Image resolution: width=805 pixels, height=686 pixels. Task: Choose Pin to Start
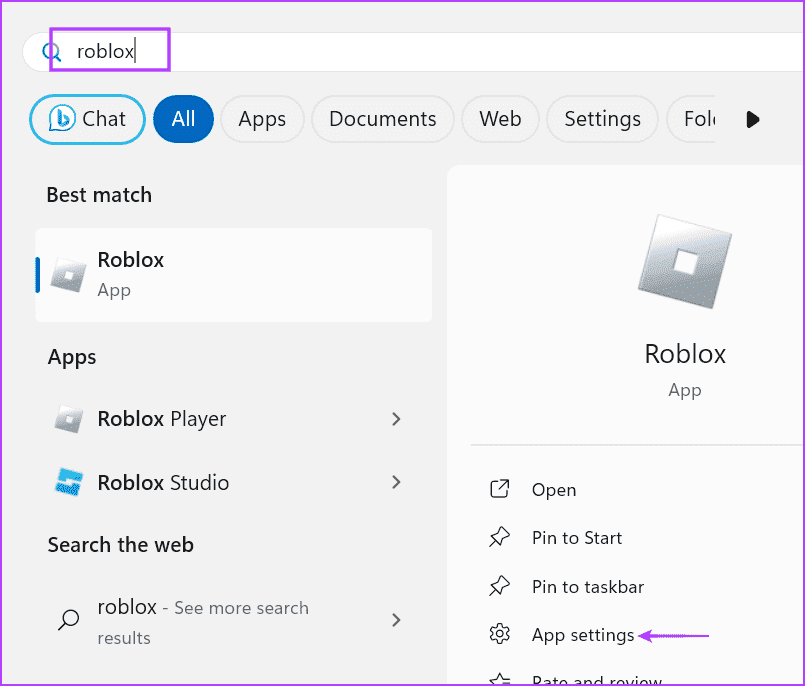577,538
